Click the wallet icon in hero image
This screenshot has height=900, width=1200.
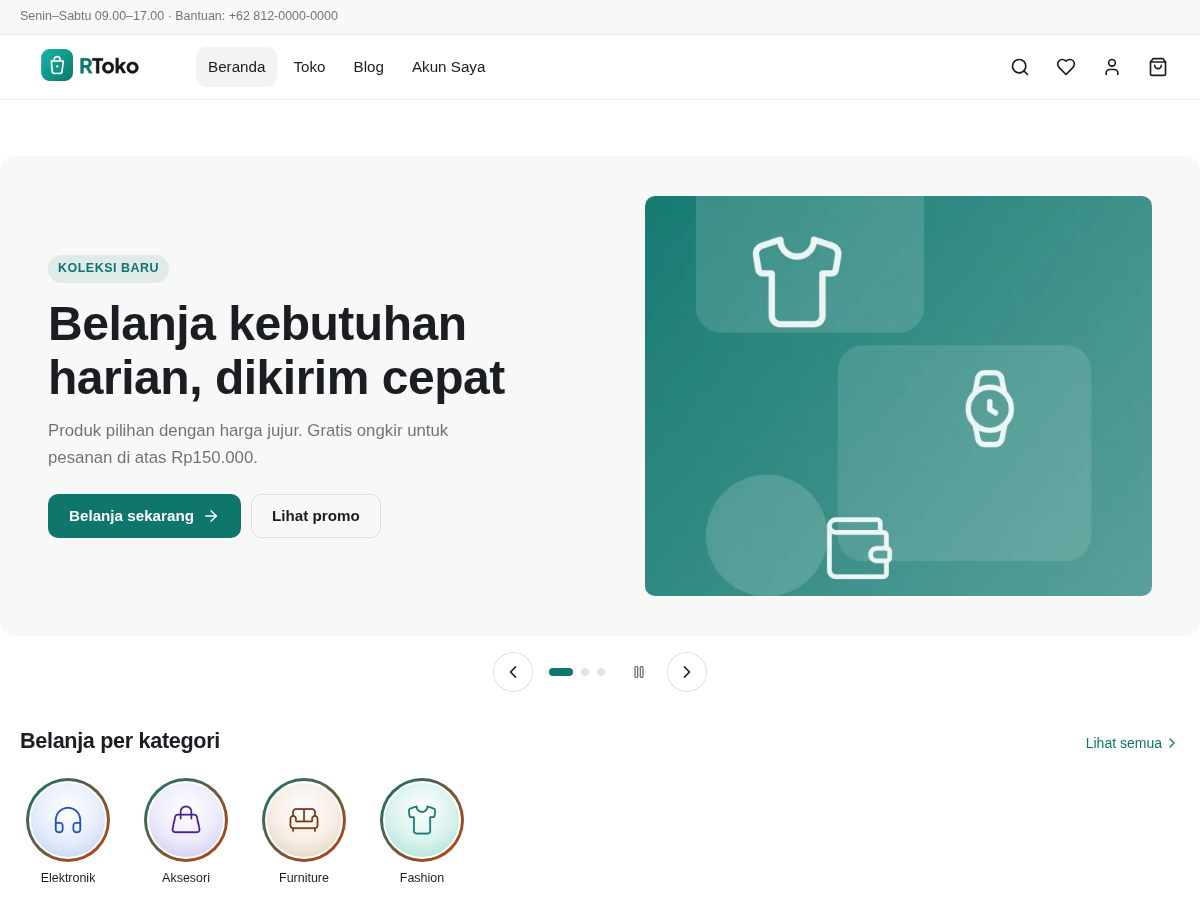(x=859, y=548)
